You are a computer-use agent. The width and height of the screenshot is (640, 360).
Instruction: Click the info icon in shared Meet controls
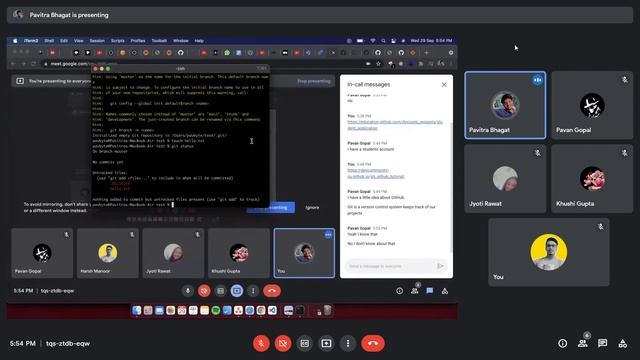[399, 291]
